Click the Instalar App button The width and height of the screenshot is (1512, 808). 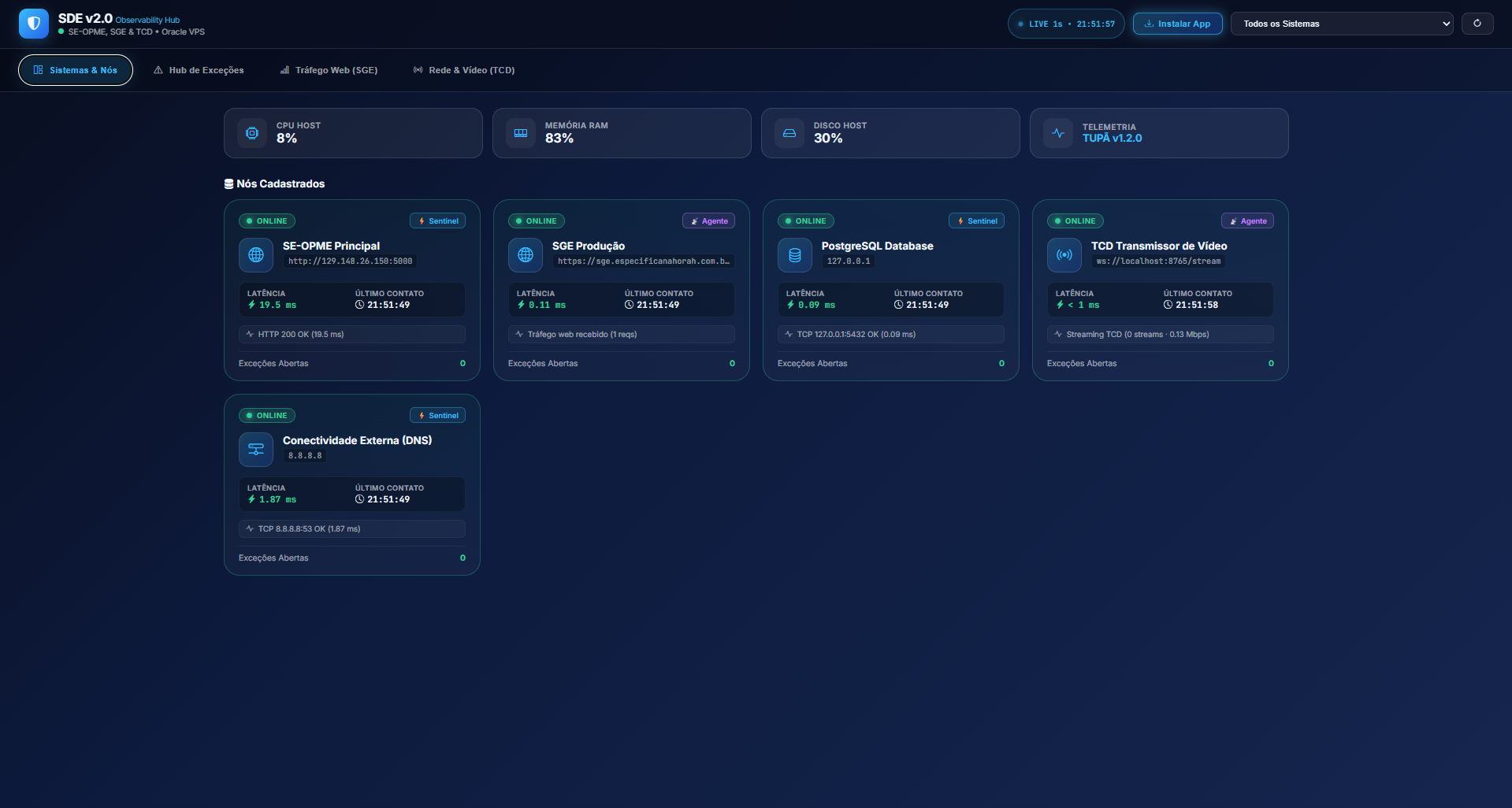(x=1177, y=24)
